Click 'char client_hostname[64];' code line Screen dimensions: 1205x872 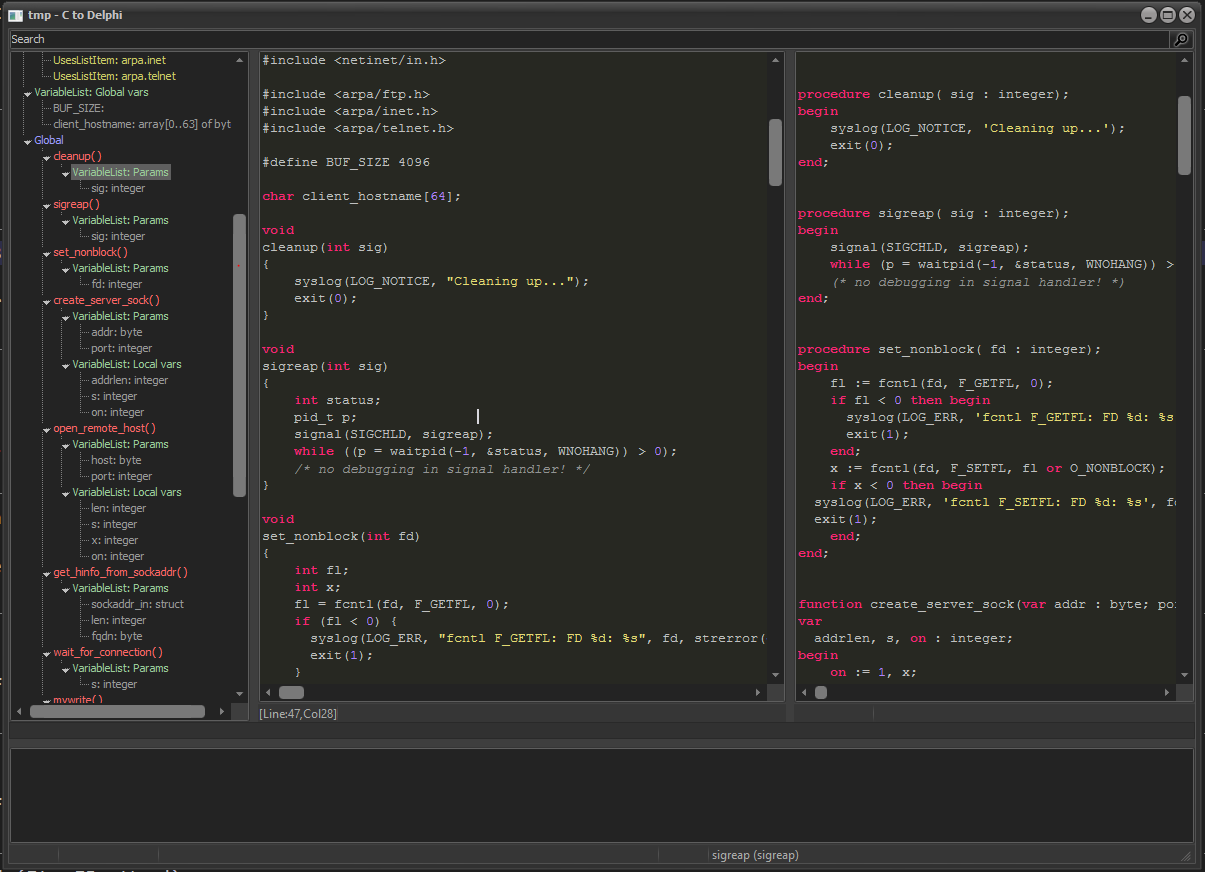click(362, 196)
